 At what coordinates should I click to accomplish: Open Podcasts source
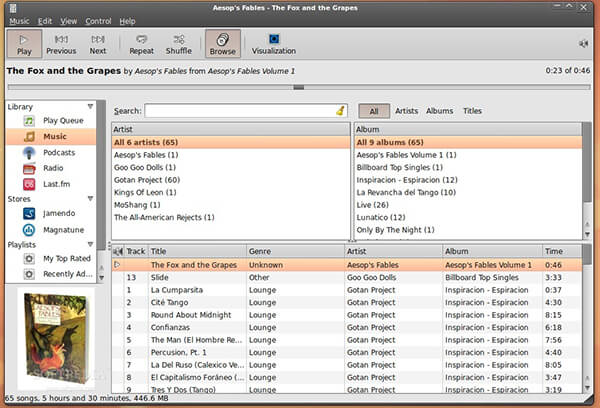[x=51, y=152]
